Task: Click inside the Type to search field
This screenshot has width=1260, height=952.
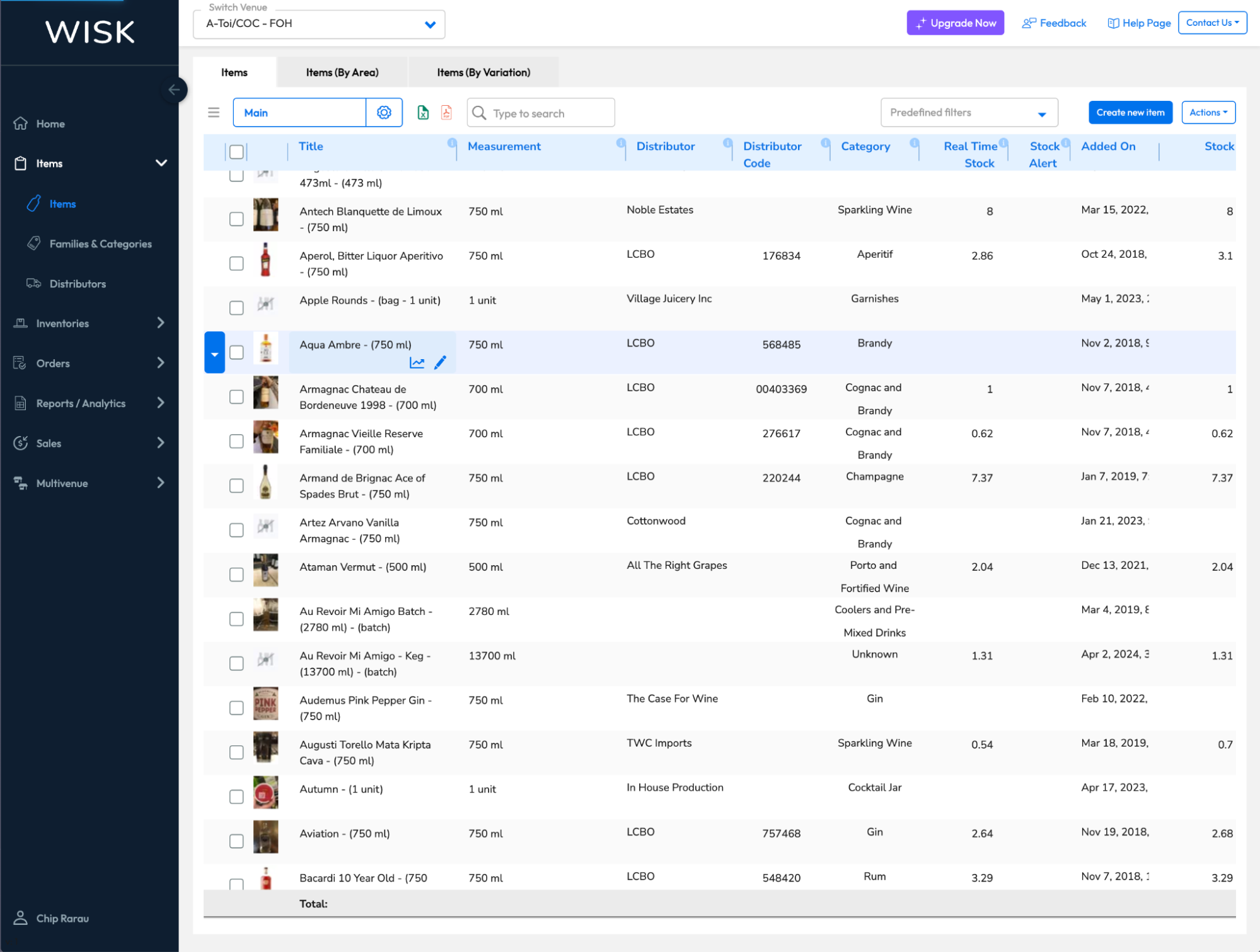Action: 541,113
